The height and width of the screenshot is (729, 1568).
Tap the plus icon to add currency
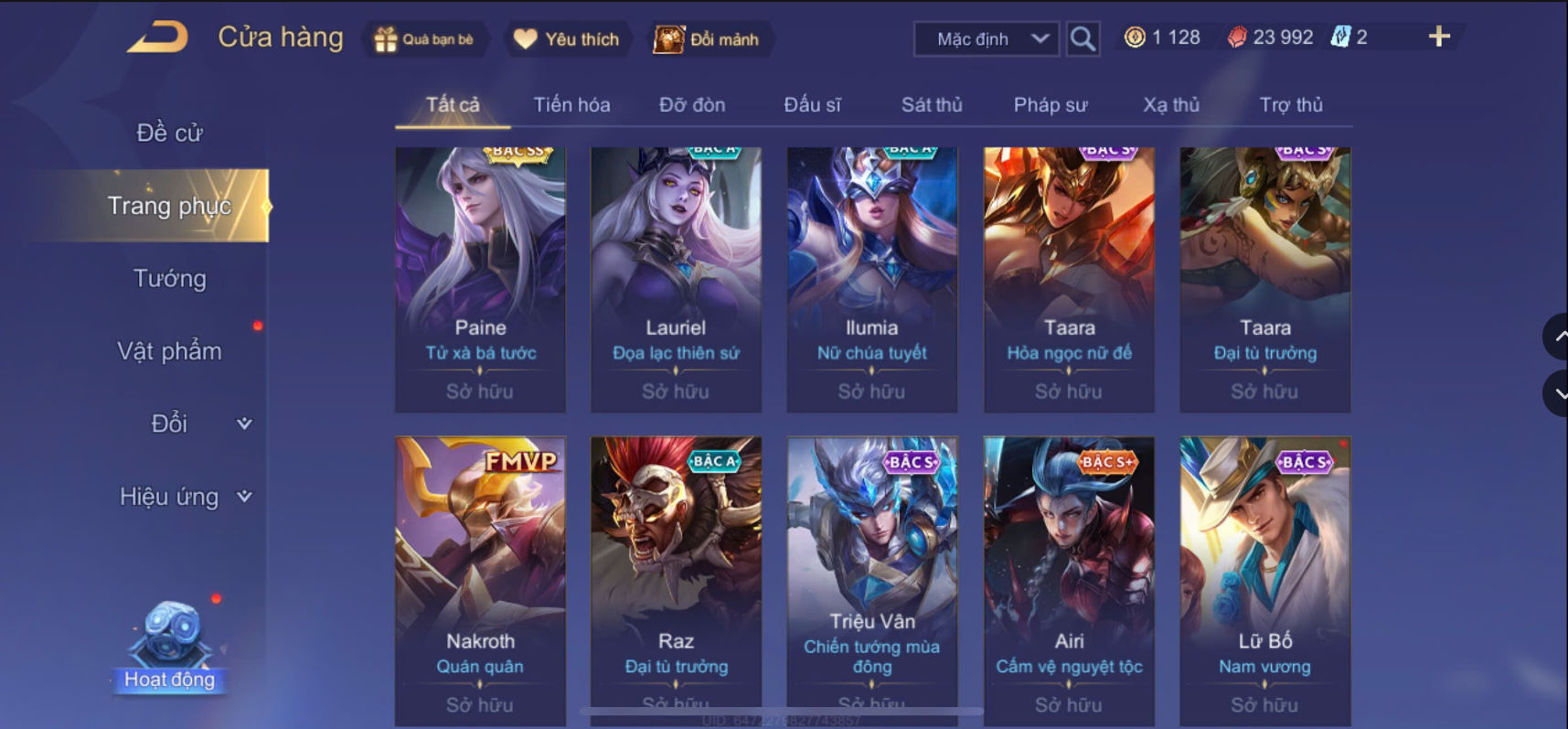pyautogui.click(x=1439, y=37)
